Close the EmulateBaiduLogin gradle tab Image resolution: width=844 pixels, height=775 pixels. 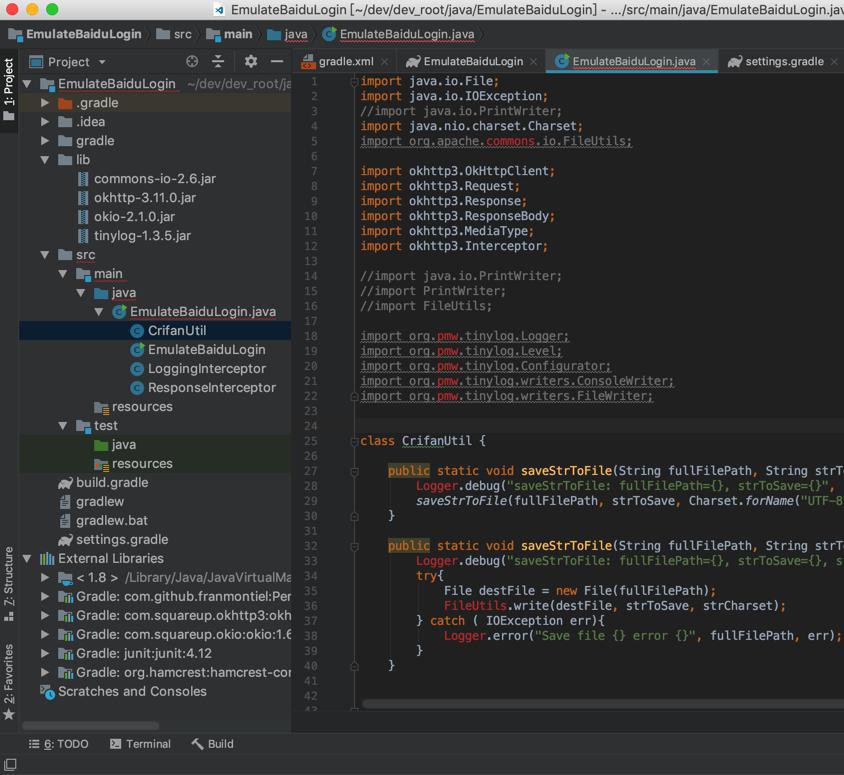tap(533, 62)
